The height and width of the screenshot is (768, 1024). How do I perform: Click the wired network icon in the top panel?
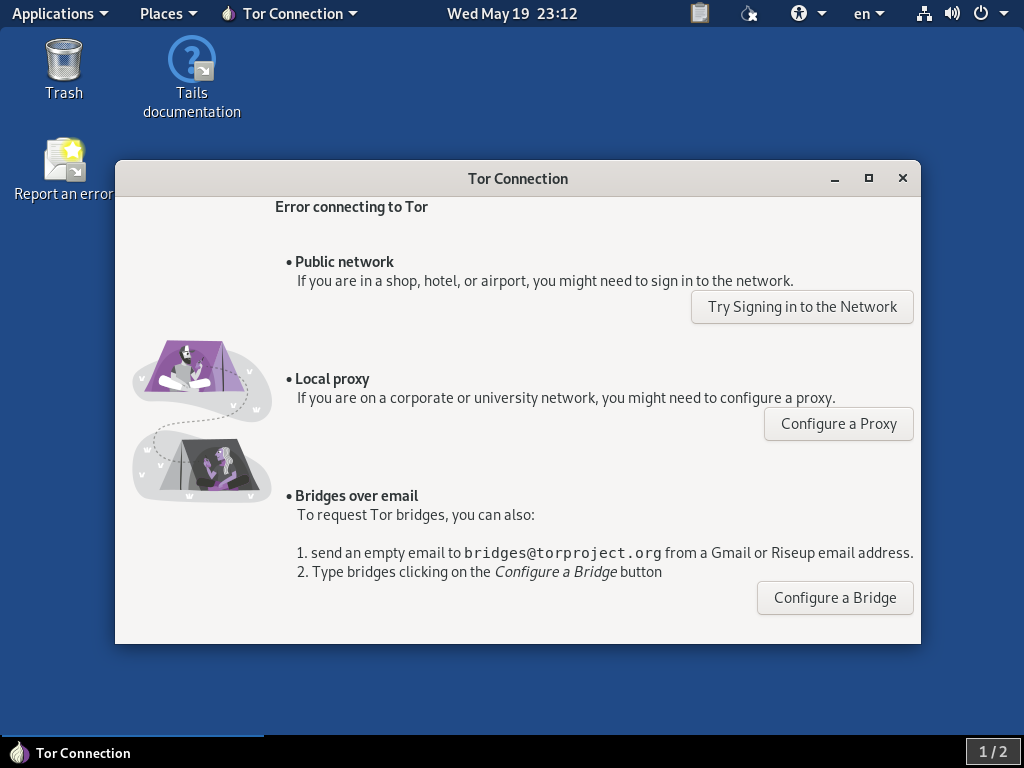924,13
